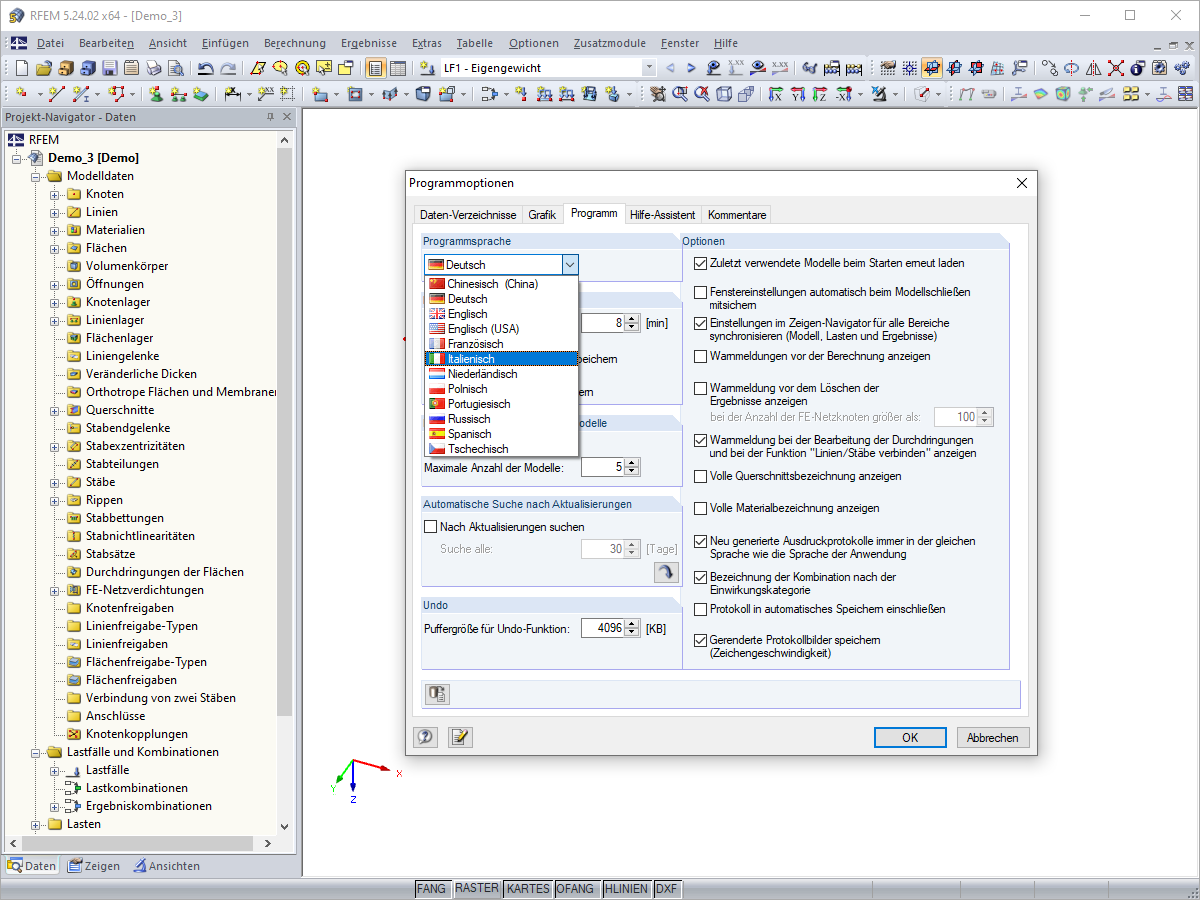Toggle 'Einstellungen im Zeigen-Navigator' checkbox

click(x=701, y=324)
